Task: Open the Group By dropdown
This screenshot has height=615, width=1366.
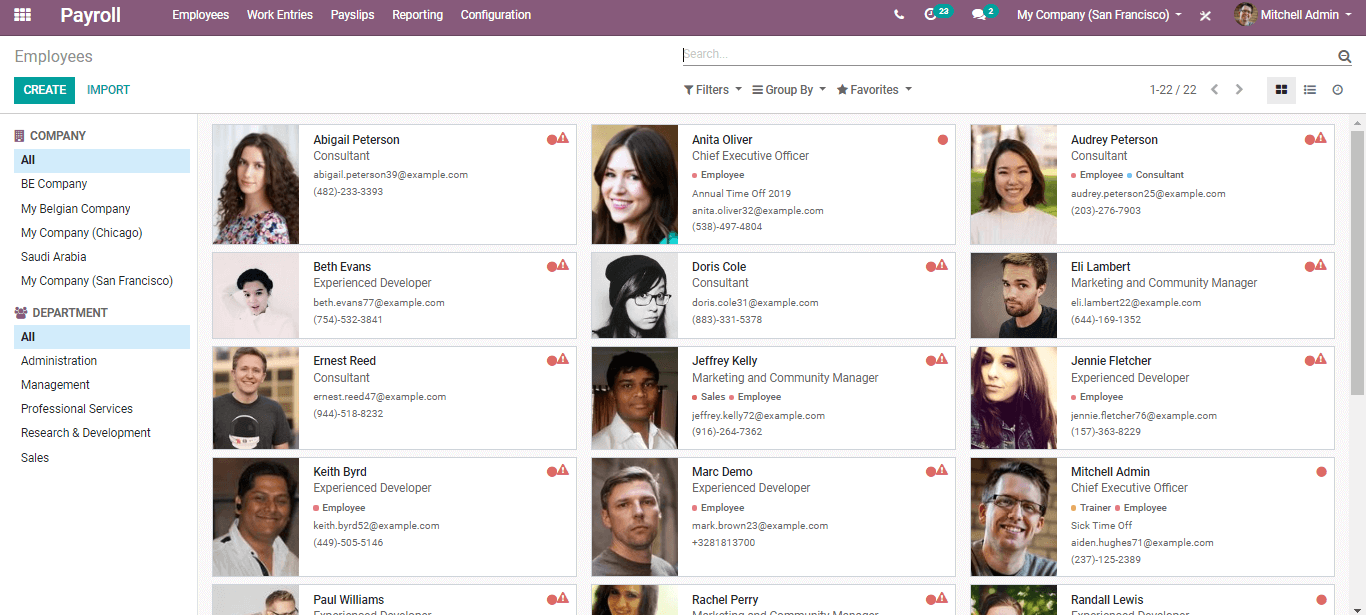Action: click(x=789, y=90)
